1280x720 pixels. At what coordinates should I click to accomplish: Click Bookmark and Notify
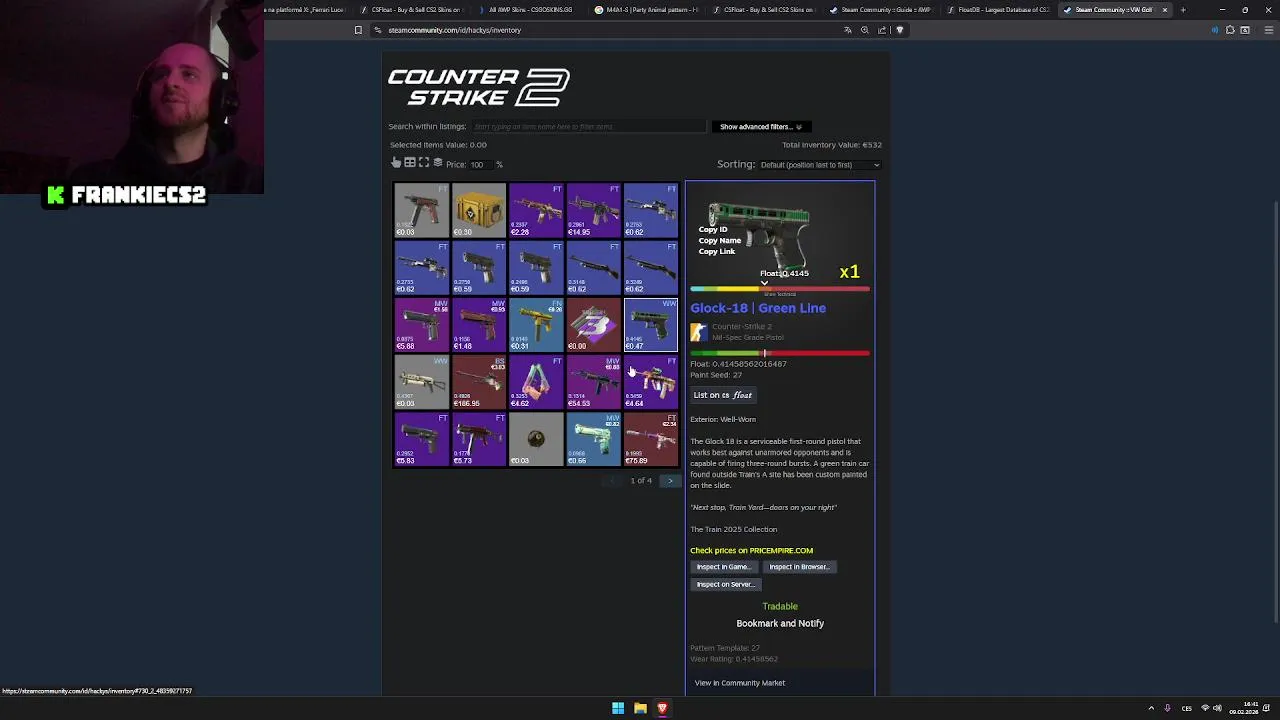coord(780,623)
